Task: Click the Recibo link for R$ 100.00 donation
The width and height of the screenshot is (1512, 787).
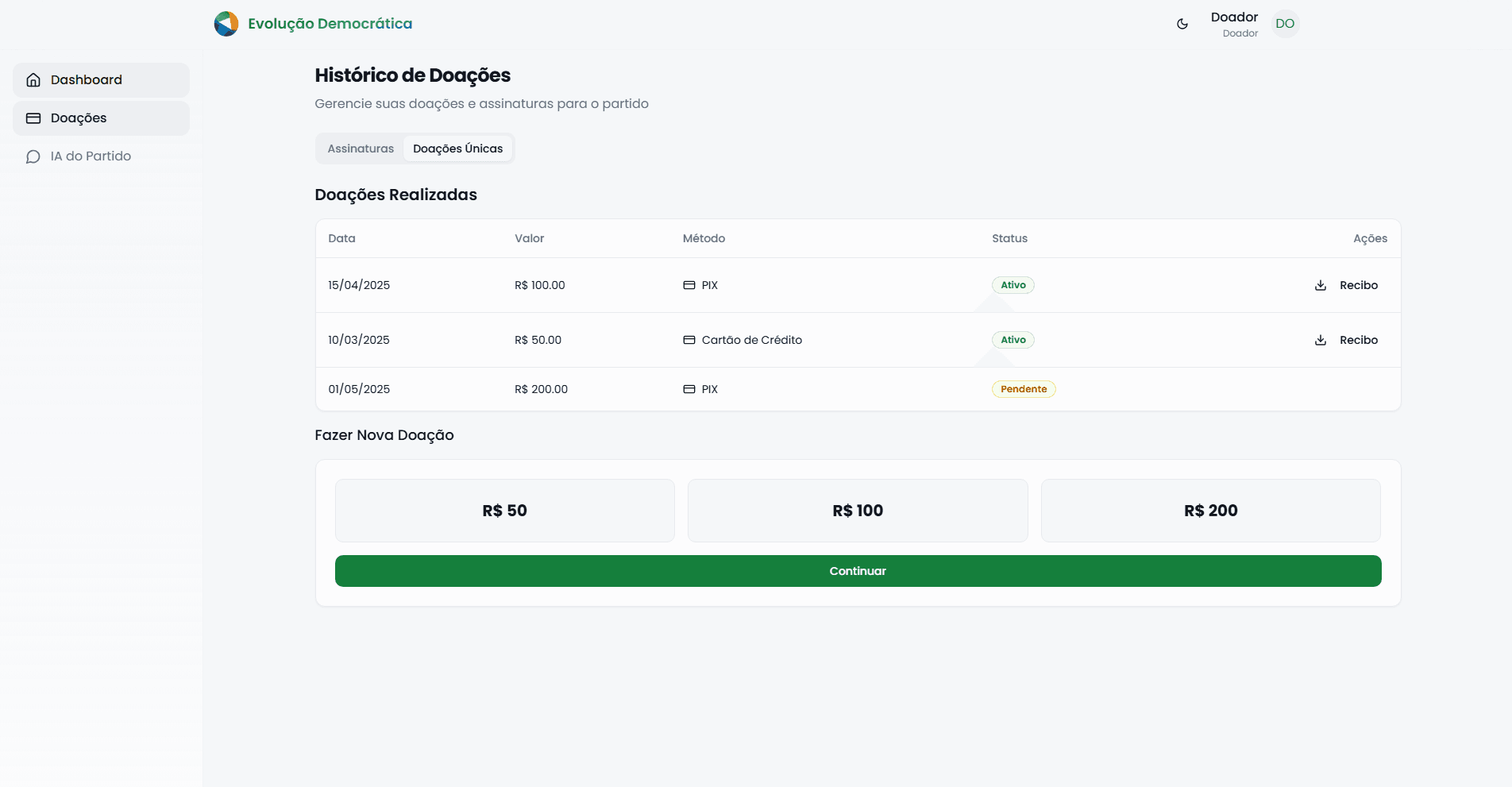Action: coord(1358,285)
